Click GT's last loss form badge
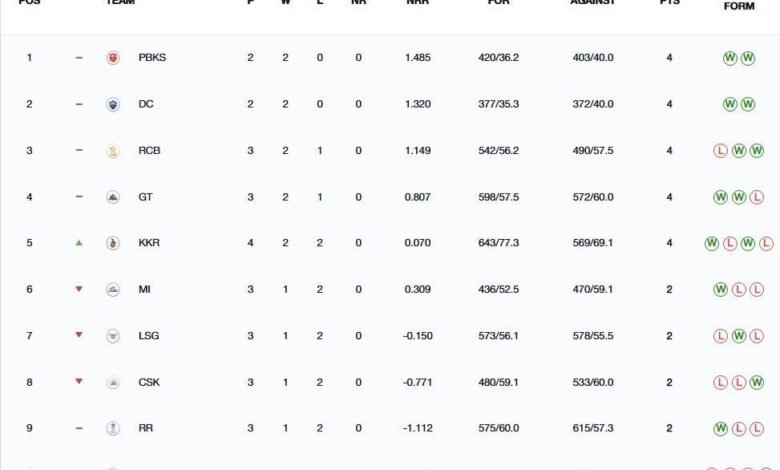 (757, 197)
